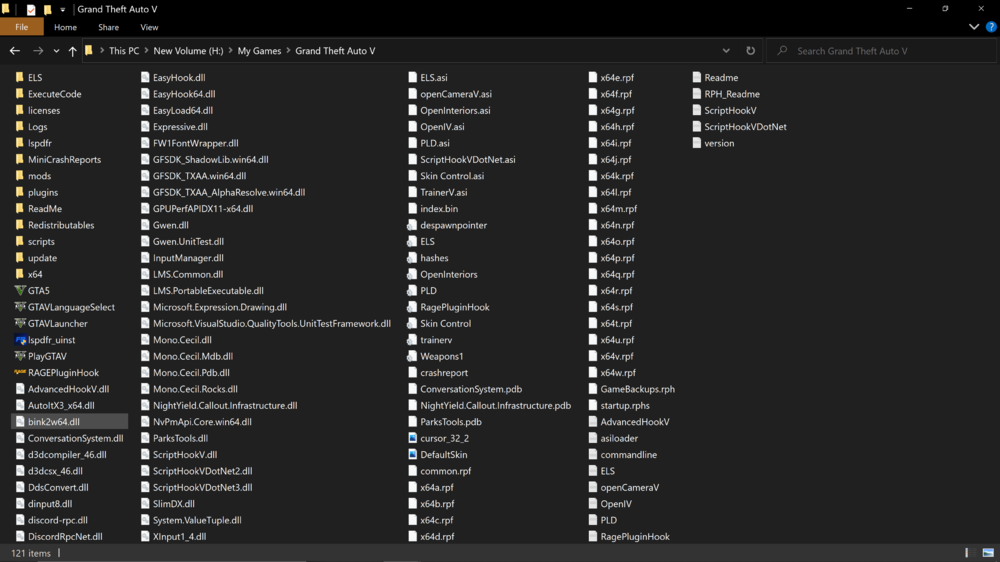Navigate to New Volume (H:) breadcrumb

188,50
